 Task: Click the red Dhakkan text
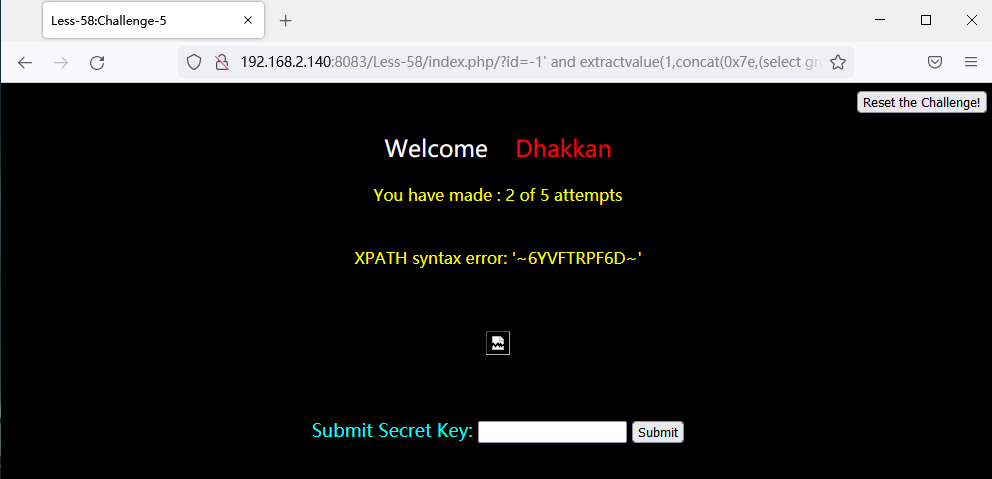(563, 149)
